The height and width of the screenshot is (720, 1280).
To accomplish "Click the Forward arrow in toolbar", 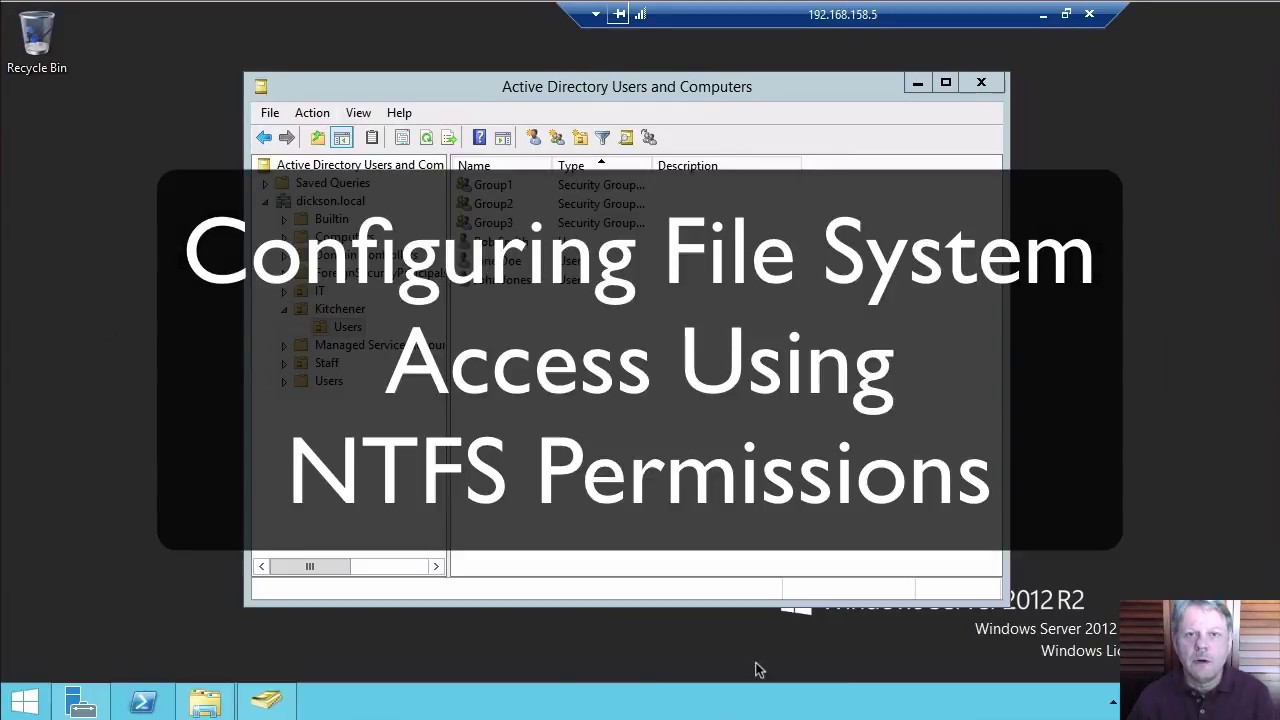I will point(287,138).
